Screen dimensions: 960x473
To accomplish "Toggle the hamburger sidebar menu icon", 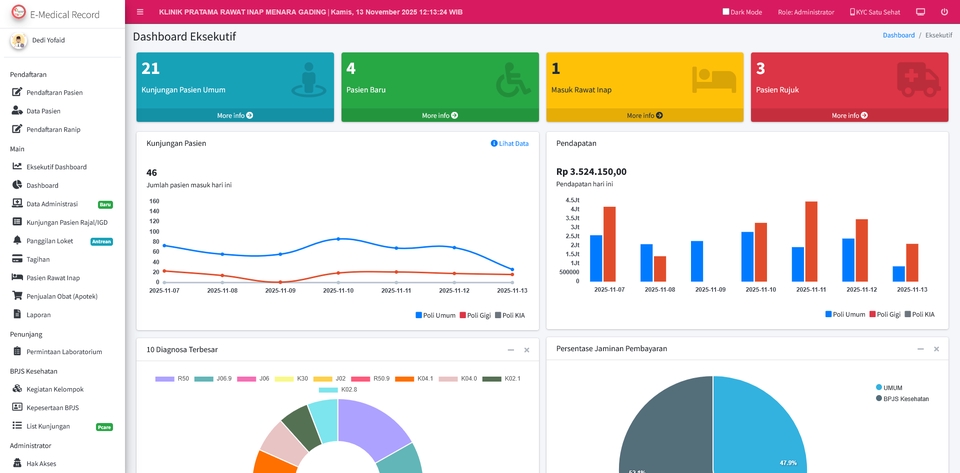I will tap(140, 12).
